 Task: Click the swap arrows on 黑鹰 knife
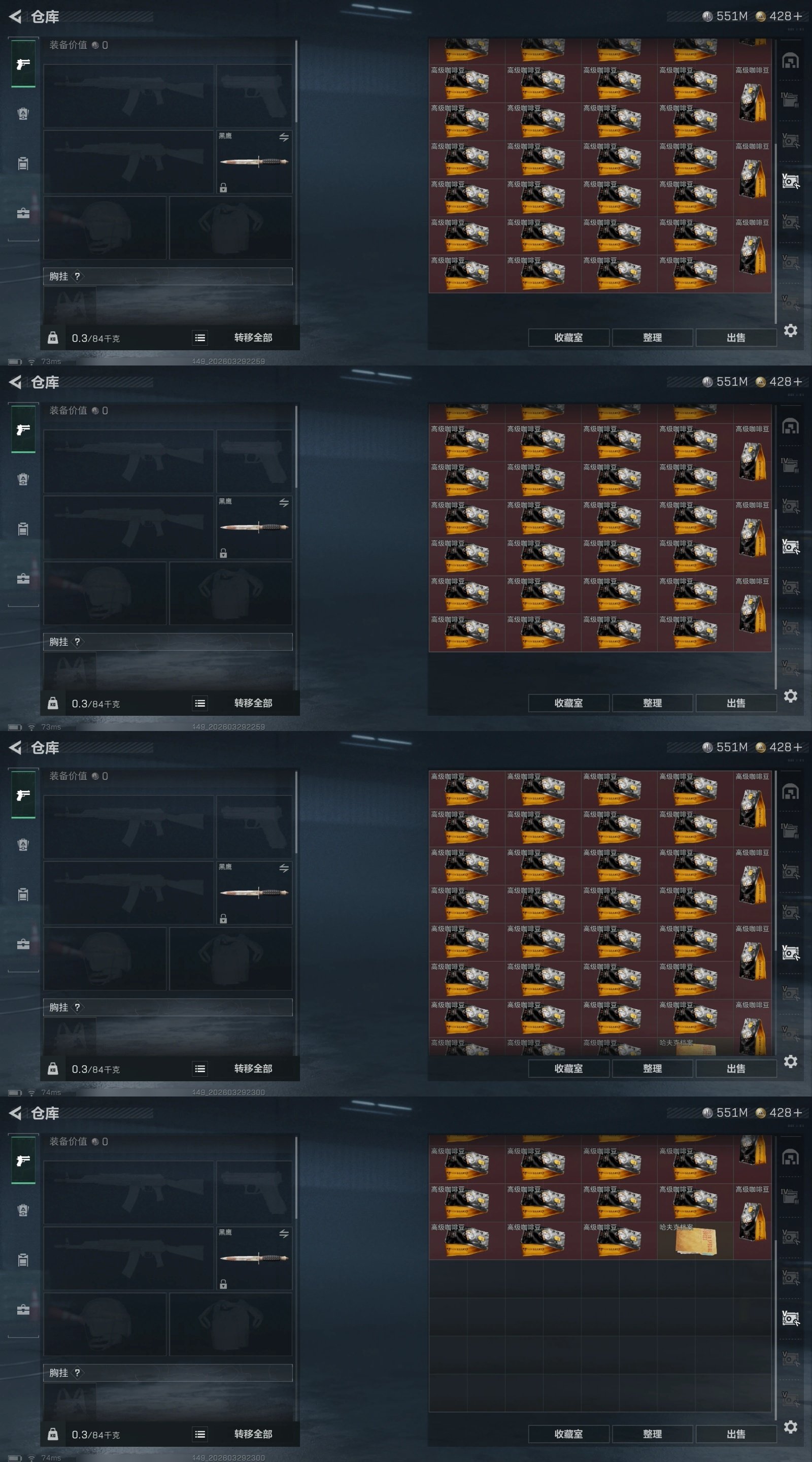point(284,138)
